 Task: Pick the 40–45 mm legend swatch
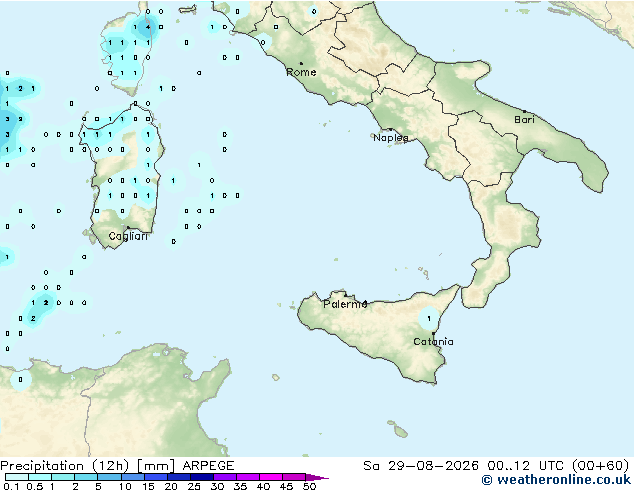coord(271,477)
